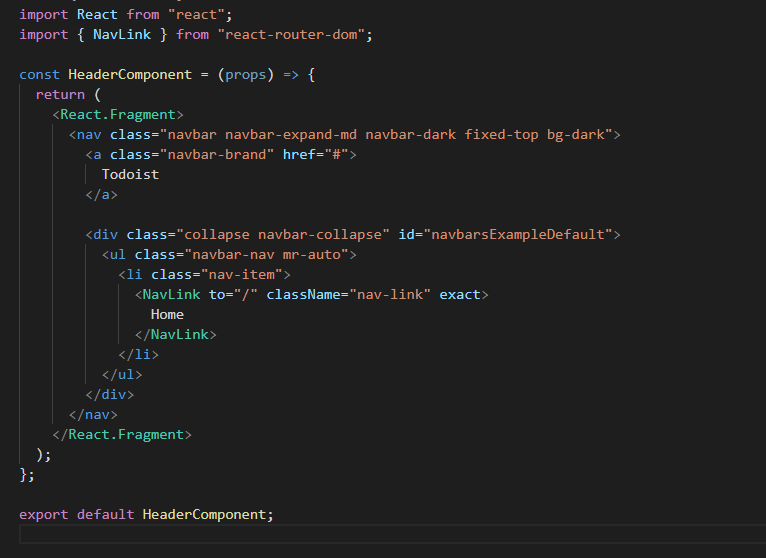
Task: Click the arrow "=>" operator
Action: click(x=291, y=75)
